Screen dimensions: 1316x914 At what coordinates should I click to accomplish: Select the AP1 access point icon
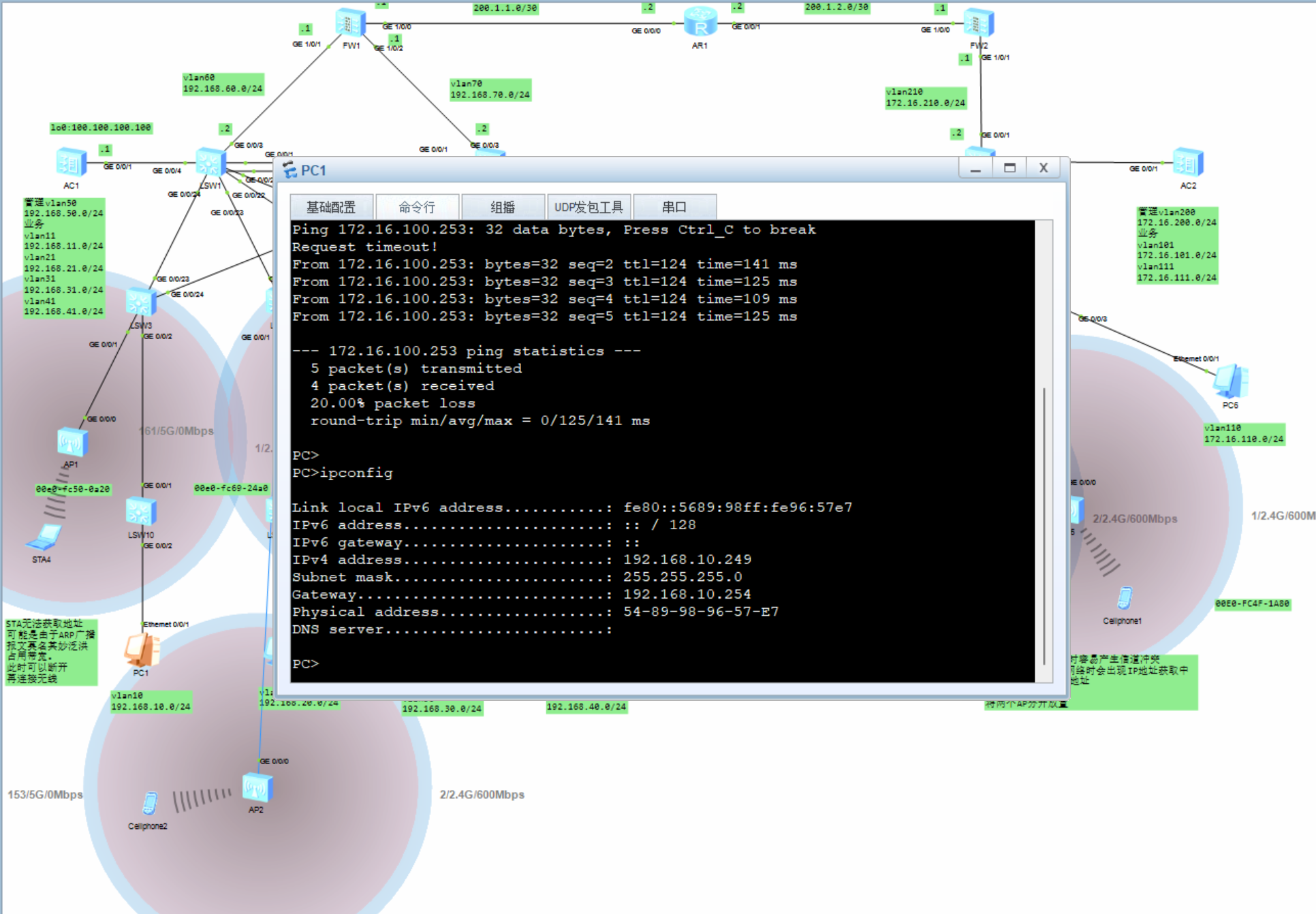[72, 443]
